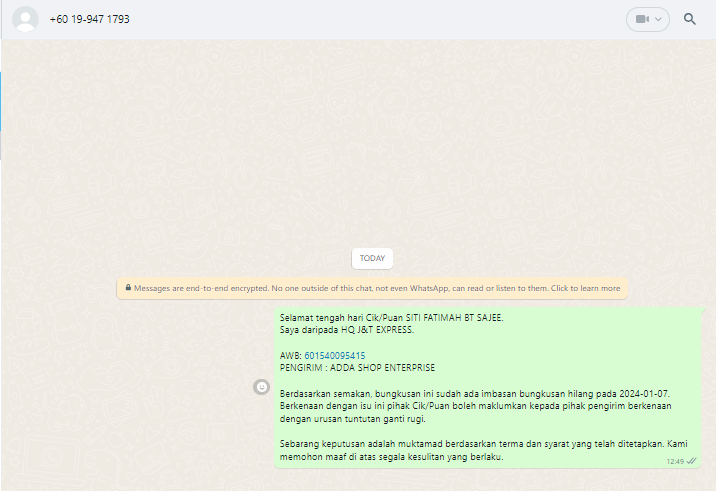Expand the call options dropdown chevron
The image size is (716, 491).
(x=658, y=19)
